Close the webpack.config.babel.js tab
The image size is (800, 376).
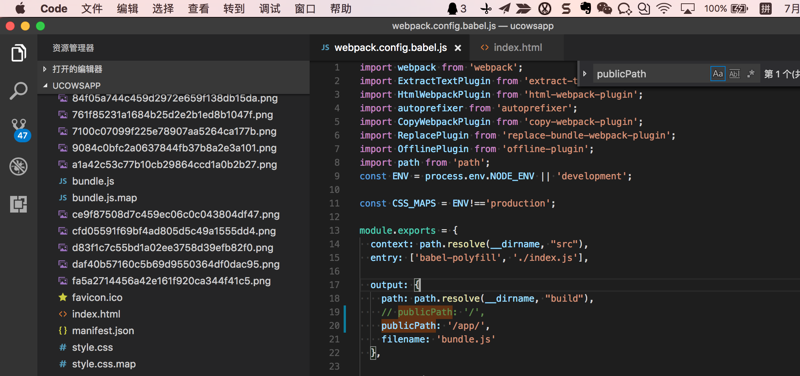(x=458, y=48)
